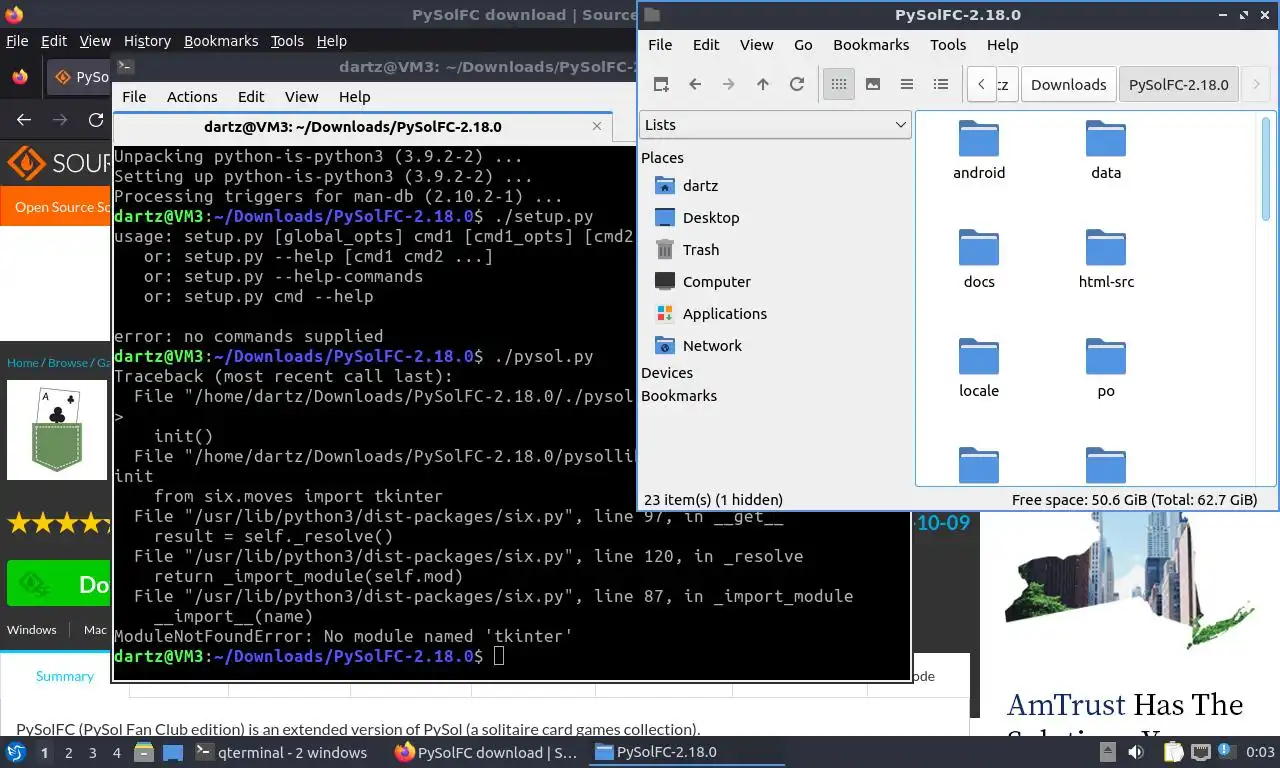Follow the Home breadcrumb link
This screenshot has height=768, width=1280.
pyautogui.click(x=22, y=362)
